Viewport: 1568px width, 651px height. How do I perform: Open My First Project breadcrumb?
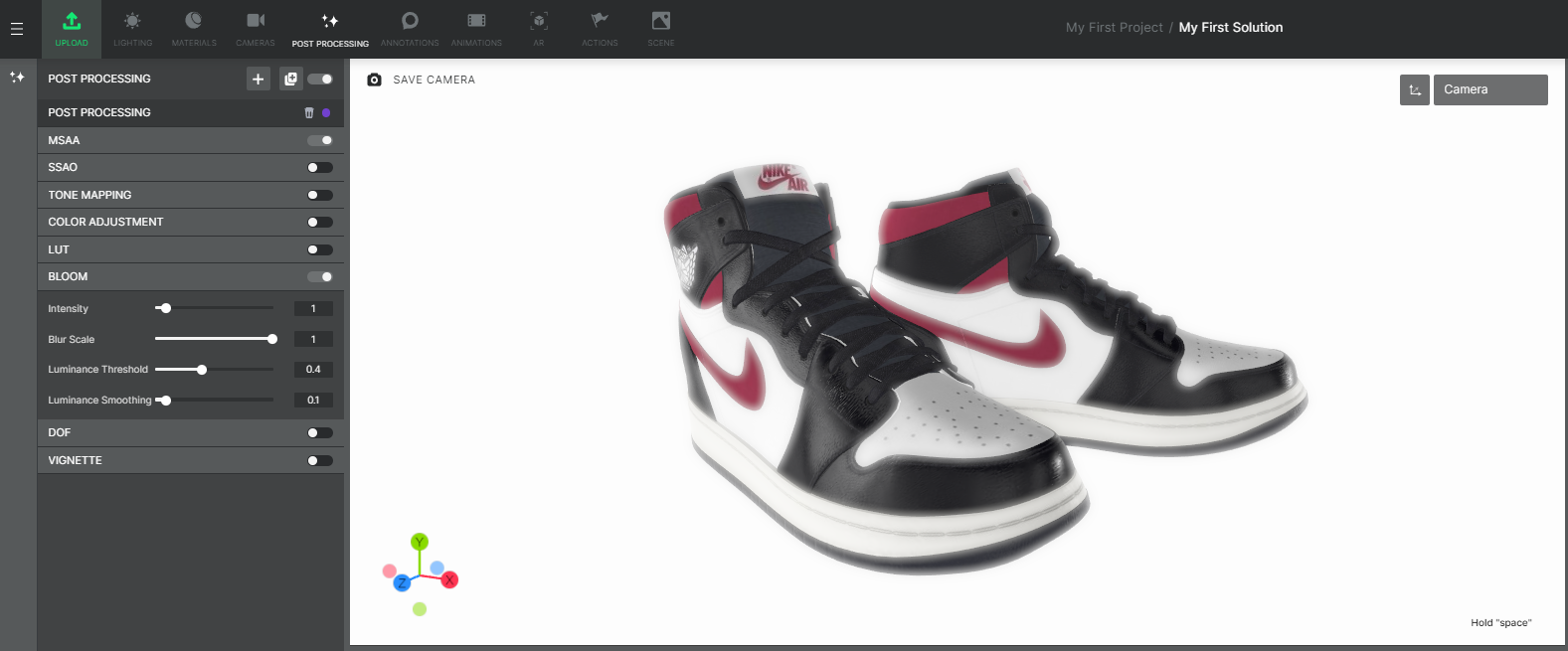[1114, 28]
